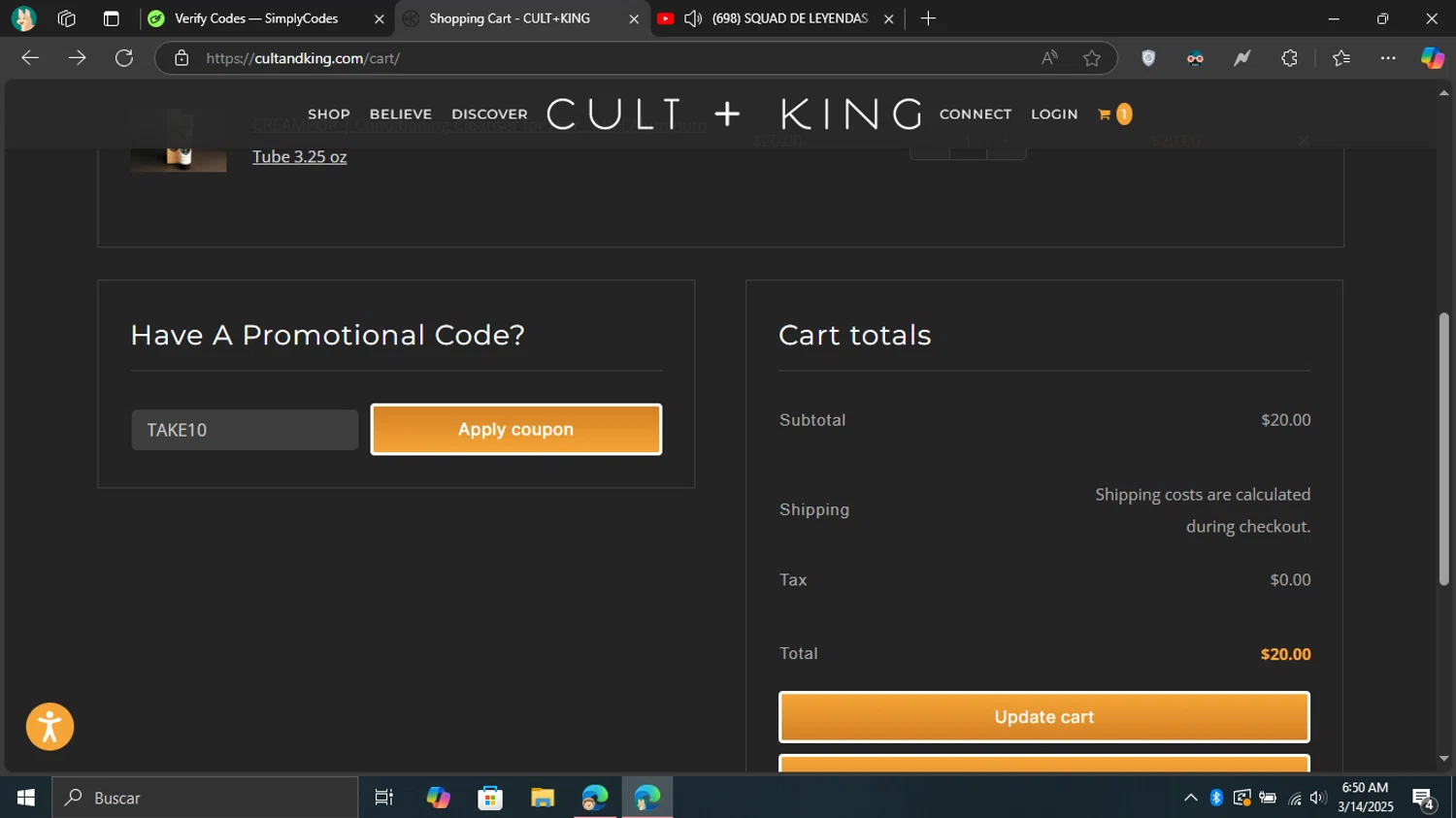Click the cart product thumbnail image
Viewport: 1456px width, 818px height.
point(179,141)
